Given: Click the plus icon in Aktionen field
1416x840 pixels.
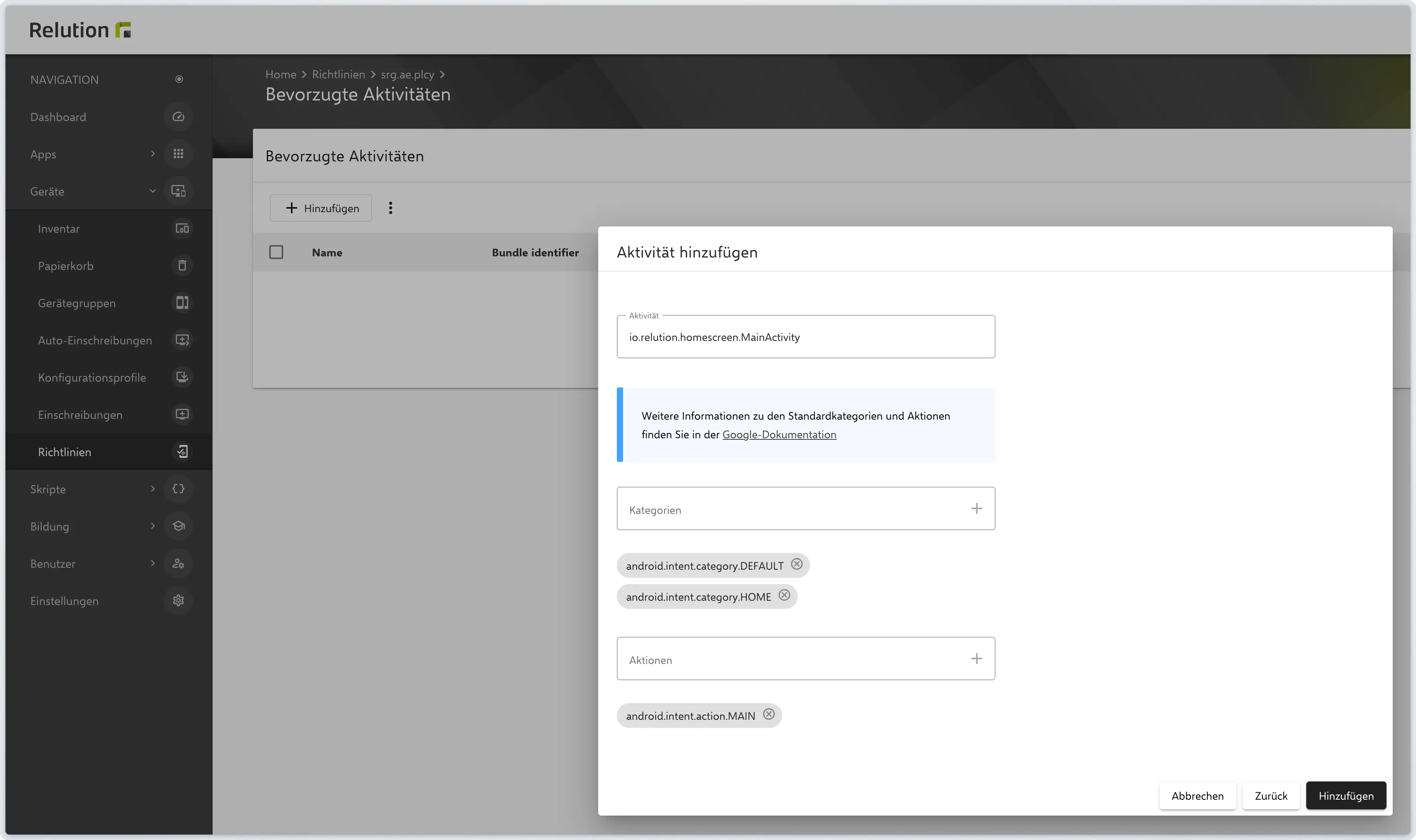Looking at the screenshot, I should click(976, 659).
